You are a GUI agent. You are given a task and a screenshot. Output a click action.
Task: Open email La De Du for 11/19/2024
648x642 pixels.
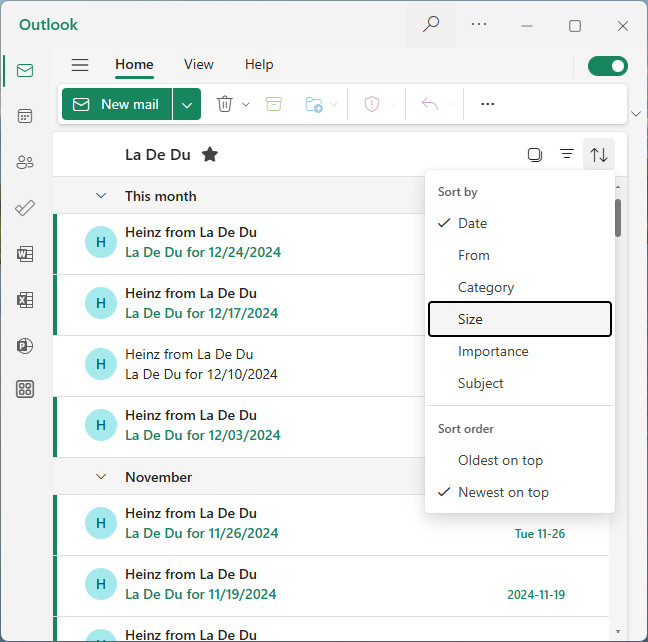331,586
